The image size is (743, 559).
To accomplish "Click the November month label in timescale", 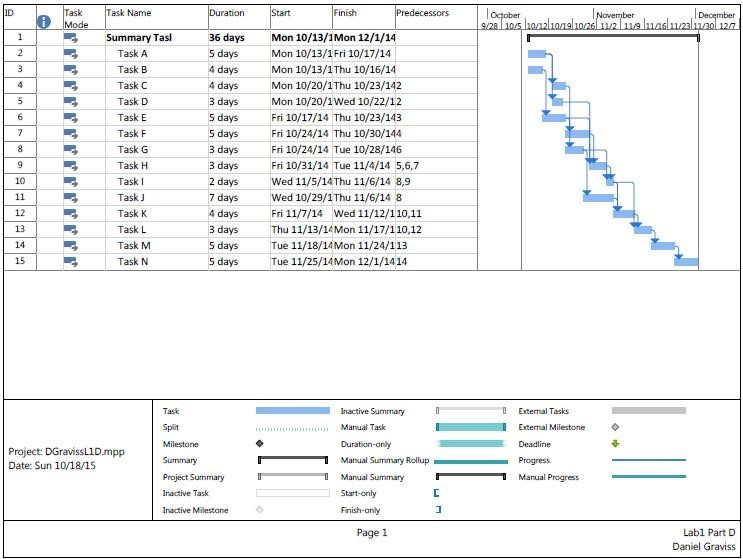I will click(615, 15).
